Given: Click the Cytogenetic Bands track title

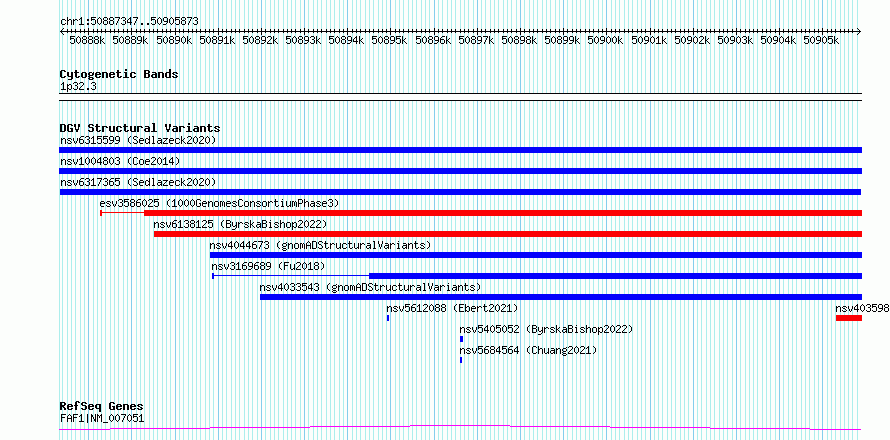Looking at the screenshot, I should click(119, 74).
